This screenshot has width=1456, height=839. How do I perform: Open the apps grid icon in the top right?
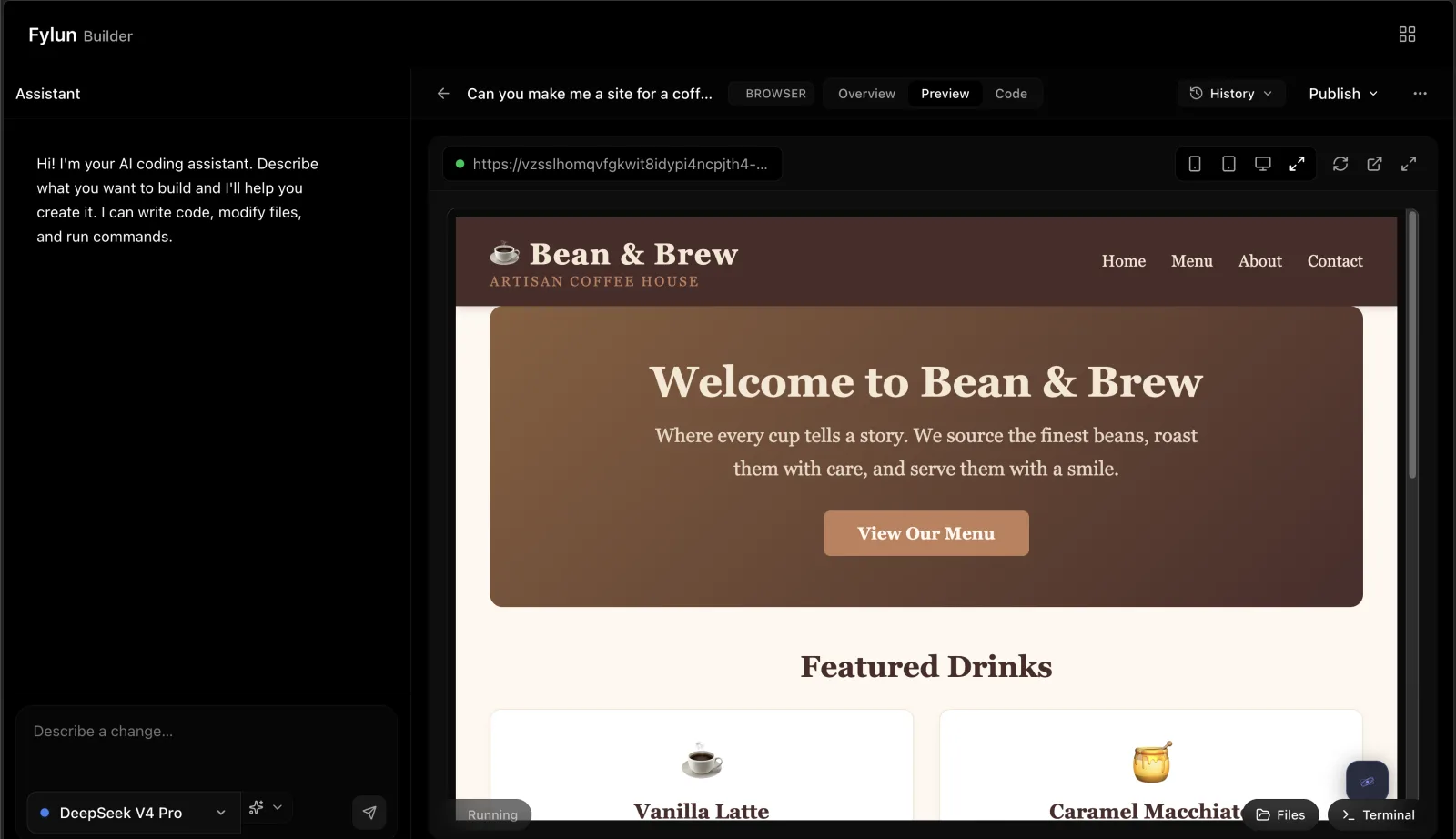1407,35
